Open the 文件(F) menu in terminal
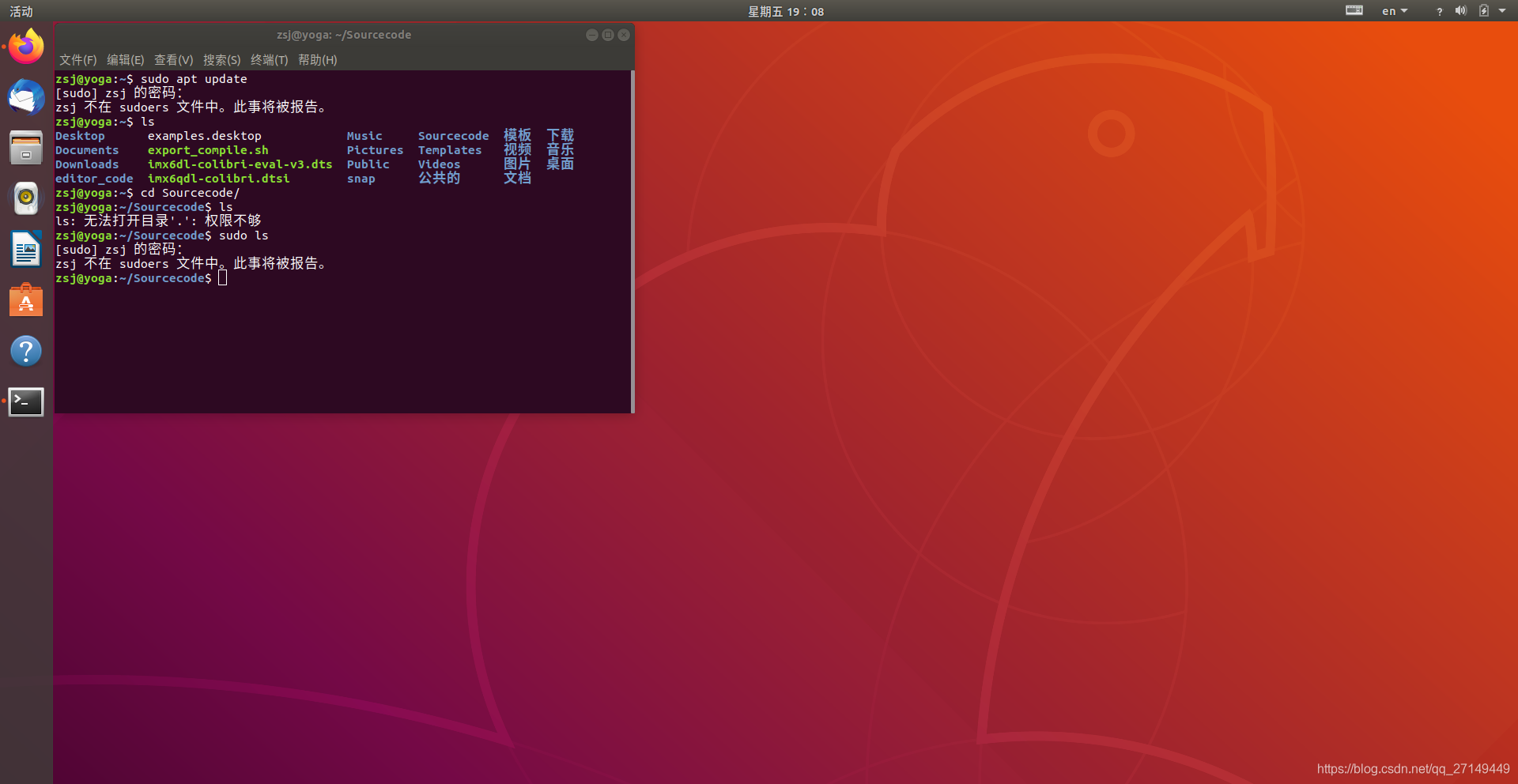 click(78, 60)
